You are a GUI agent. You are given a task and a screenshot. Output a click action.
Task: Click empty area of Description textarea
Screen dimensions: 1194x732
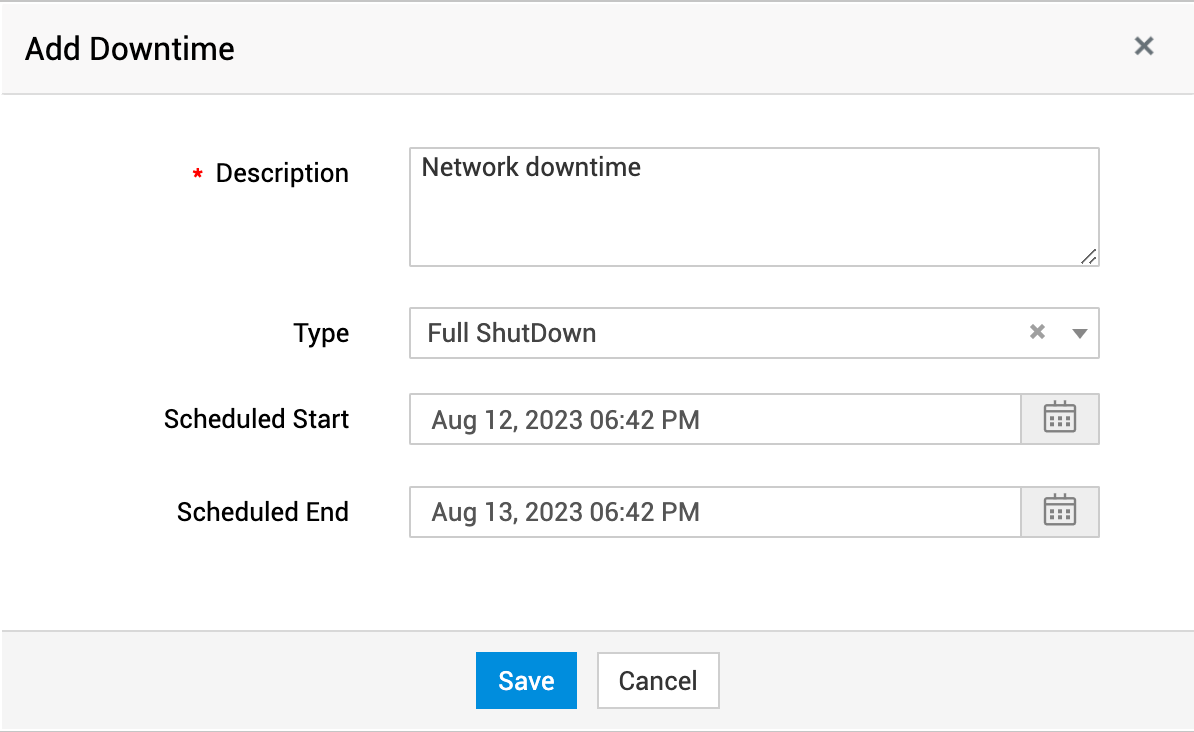[750, 225]
